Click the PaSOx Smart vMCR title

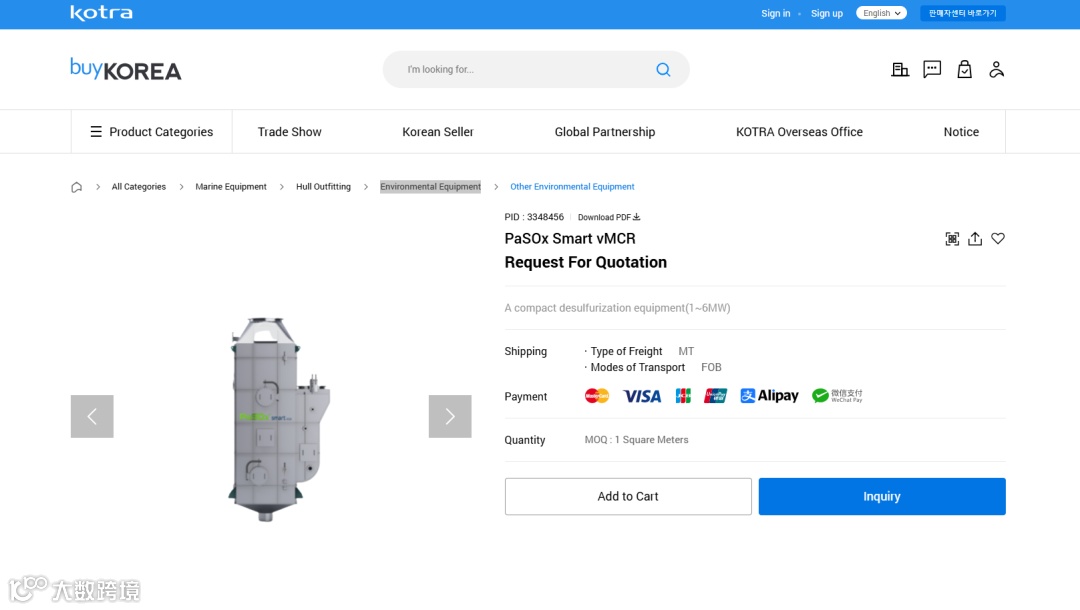click(570, 238)
